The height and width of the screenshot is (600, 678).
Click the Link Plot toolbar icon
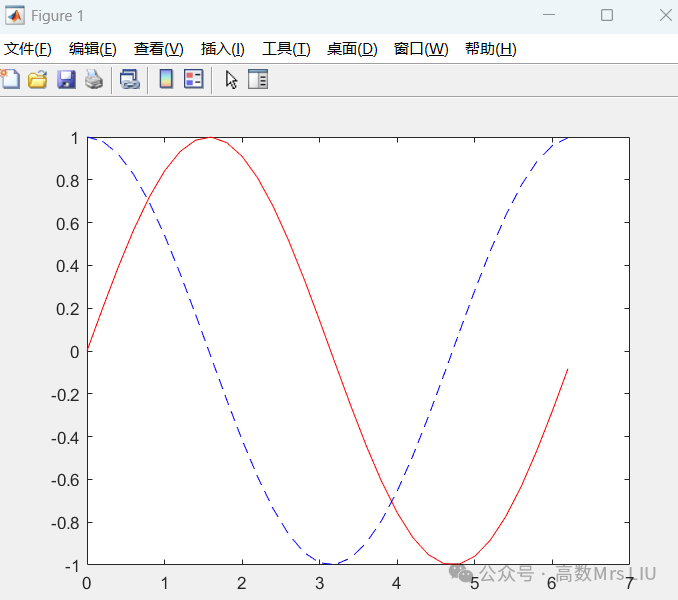coord(130,80)
